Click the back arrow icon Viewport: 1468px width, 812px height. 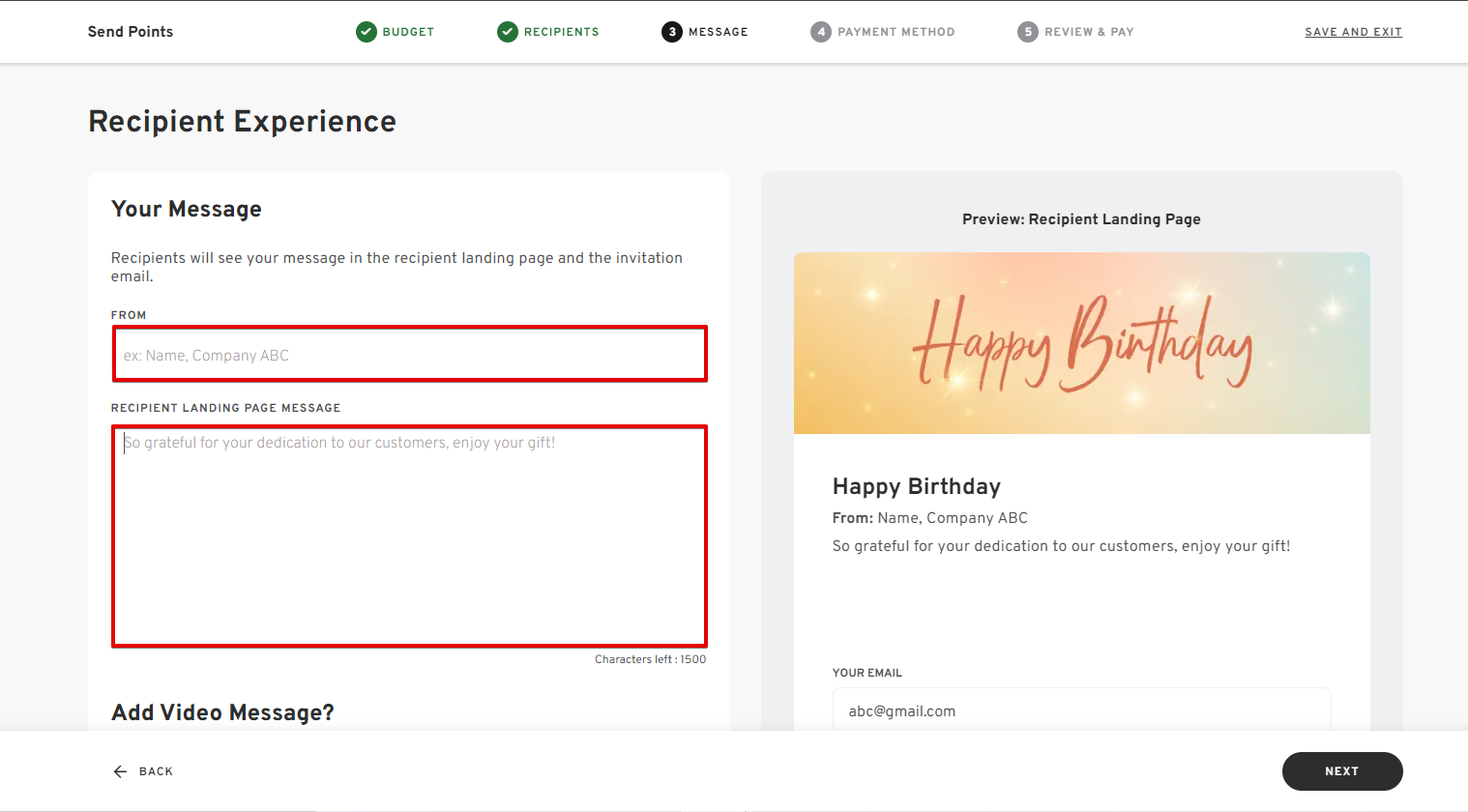[120, 771]
